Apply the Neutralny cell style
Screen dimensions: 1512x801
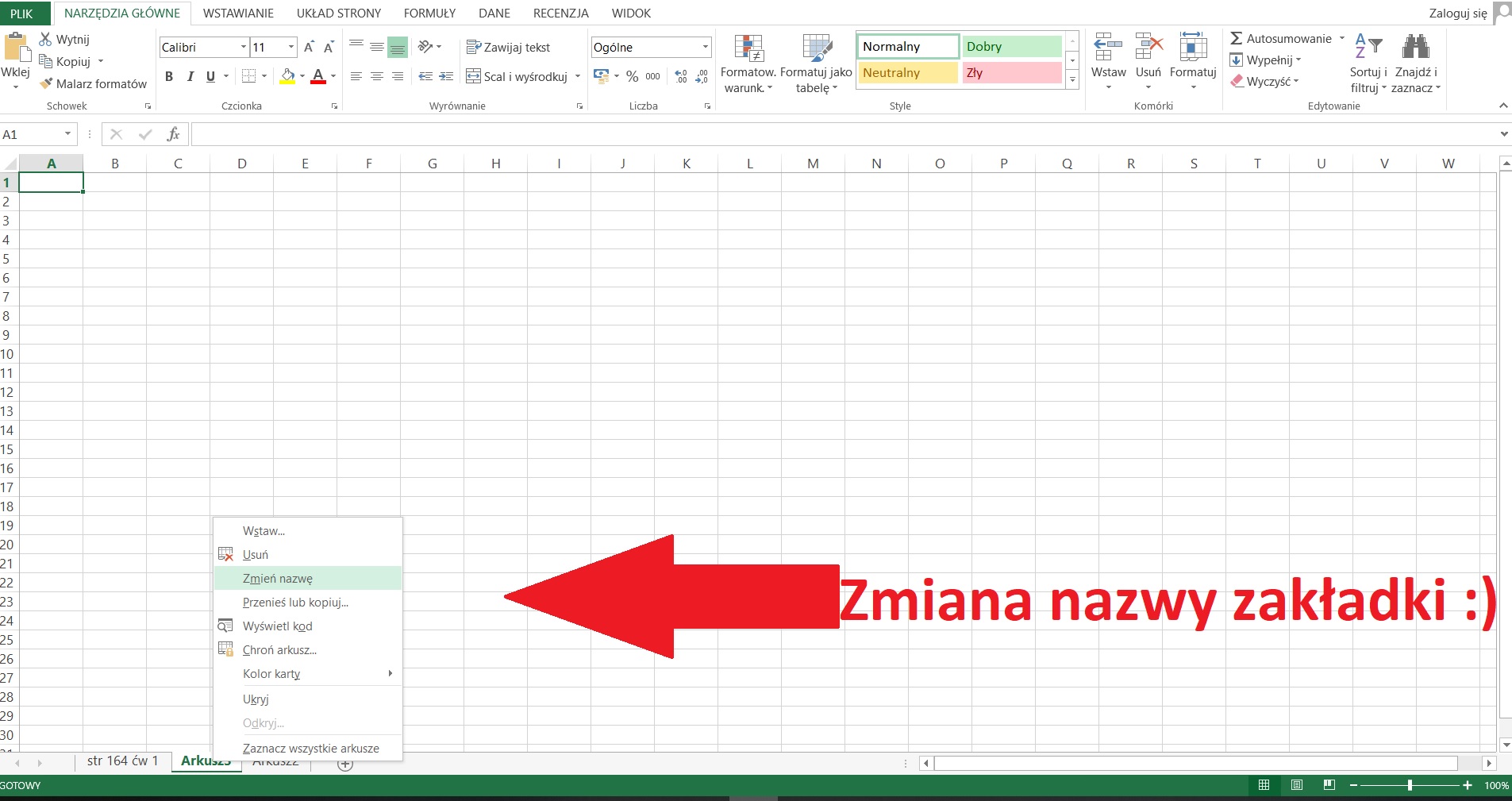[908, 72]
